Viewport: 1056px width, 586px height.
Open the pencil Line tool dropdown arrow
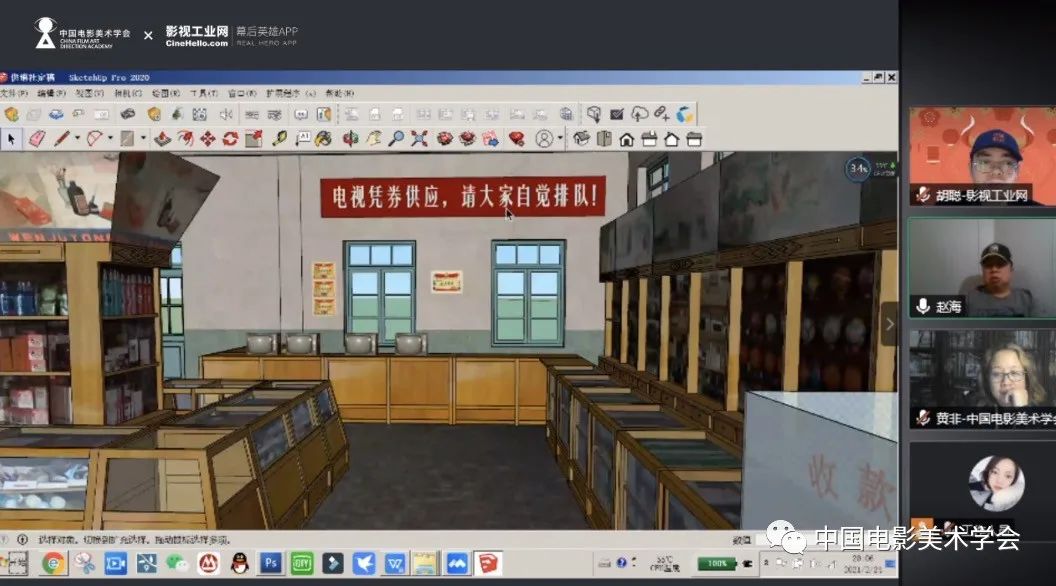pos(77,139)
